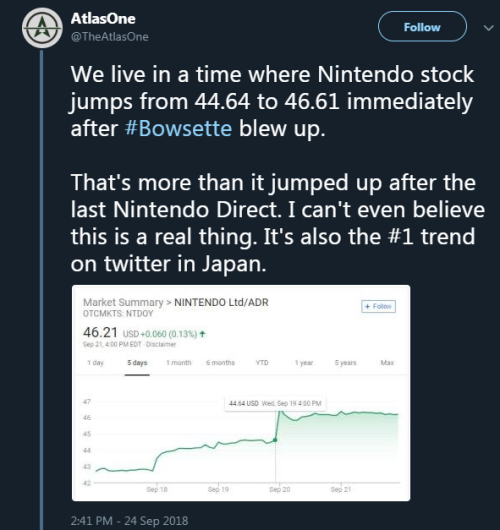Click the Sep 19 chart data point

pyautogui.click(x=275, y=440)
